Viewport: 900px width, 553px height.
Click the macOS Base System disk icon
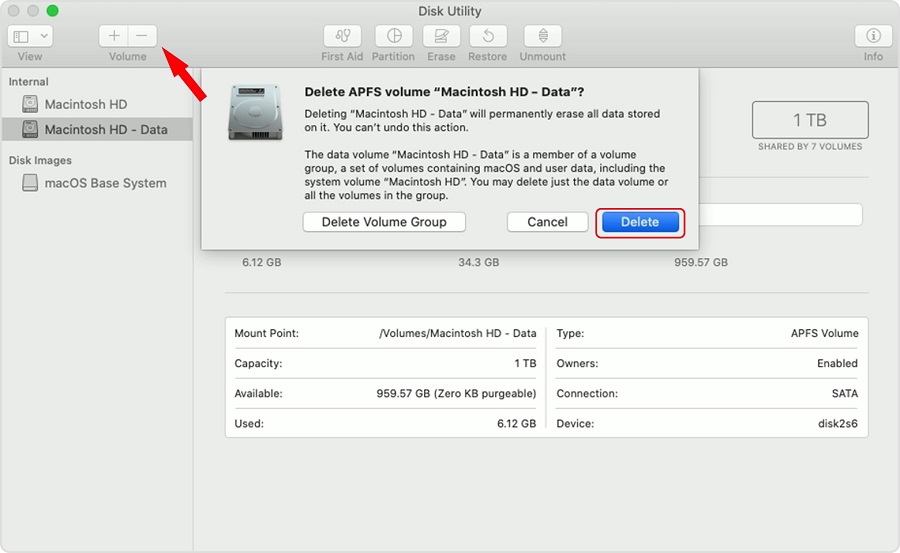coord(30,183)
